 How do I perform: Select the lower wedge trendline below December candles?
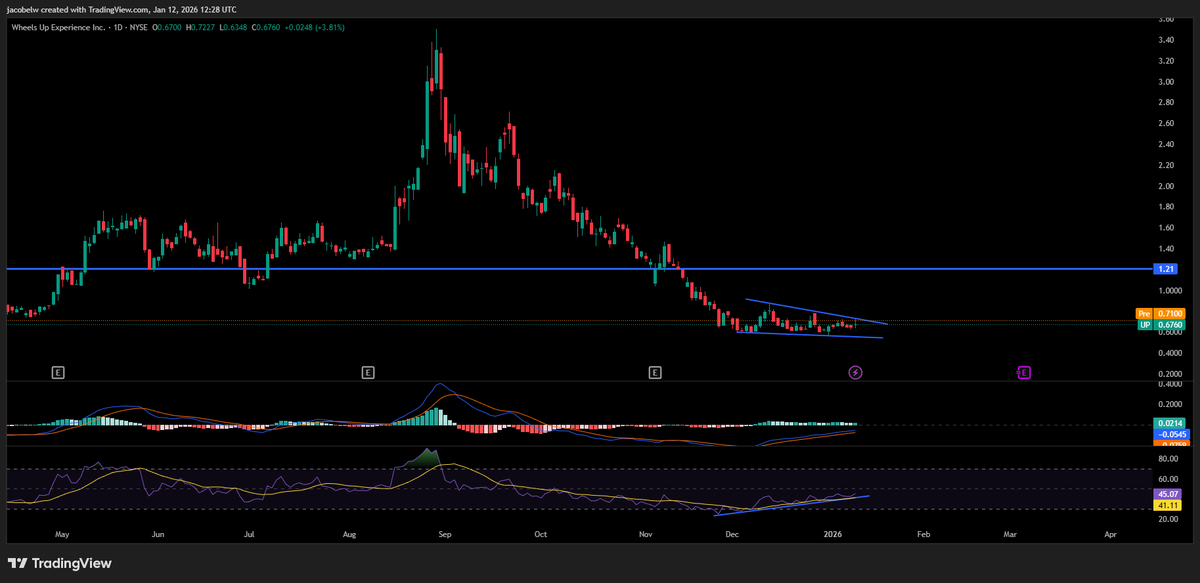[810, 335]
